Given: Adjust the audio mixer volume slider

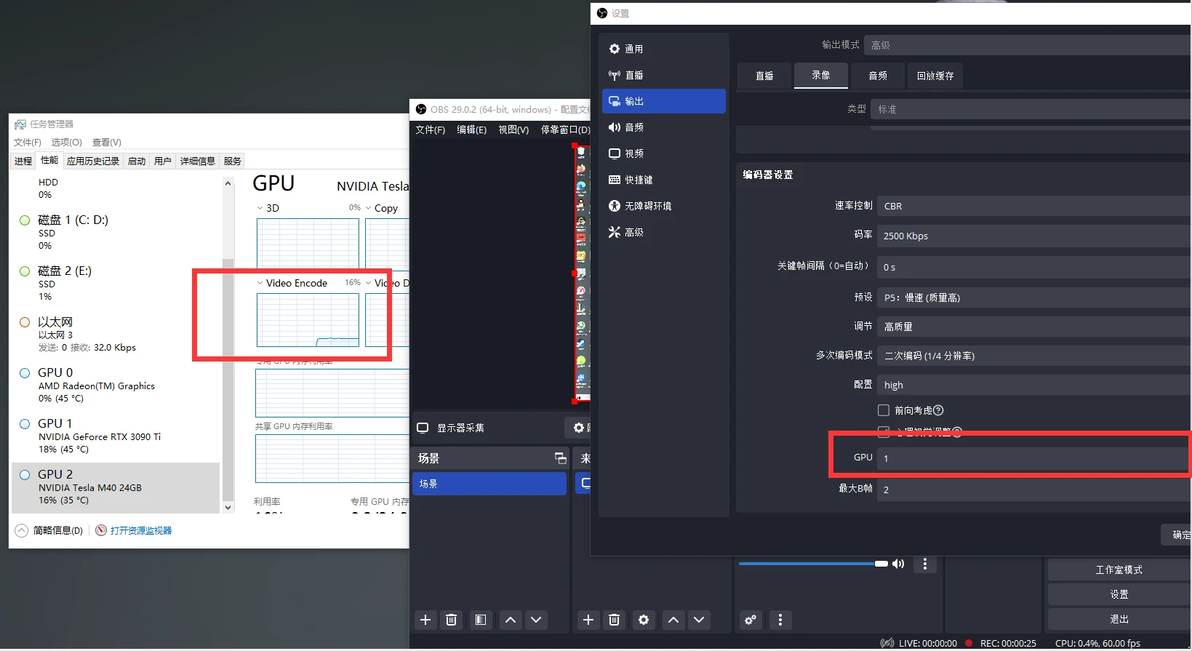Looking at the screenshot, I should (x=812, y=564).
